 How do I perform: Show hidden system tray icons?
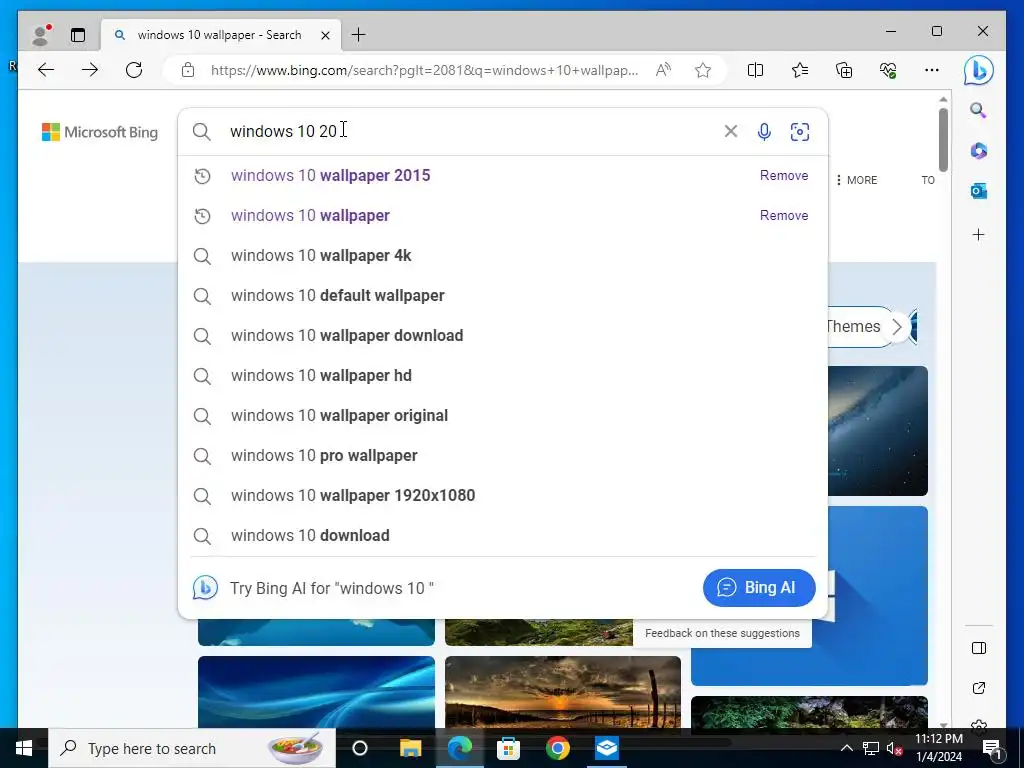(x=846, y=748)
